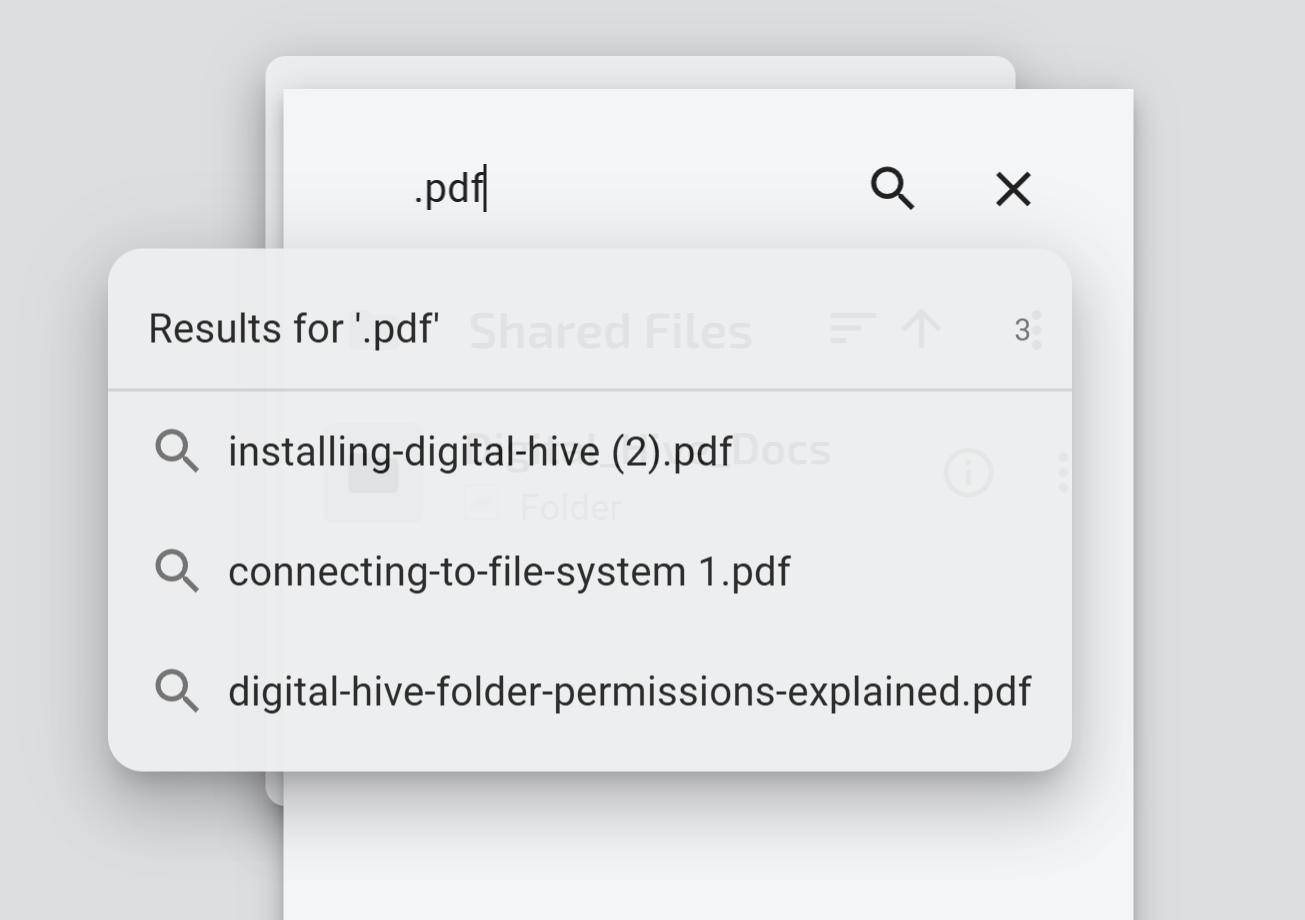
Task: Click magnifier icon beside folder-permissions-explained result
Action: [177, 692]
